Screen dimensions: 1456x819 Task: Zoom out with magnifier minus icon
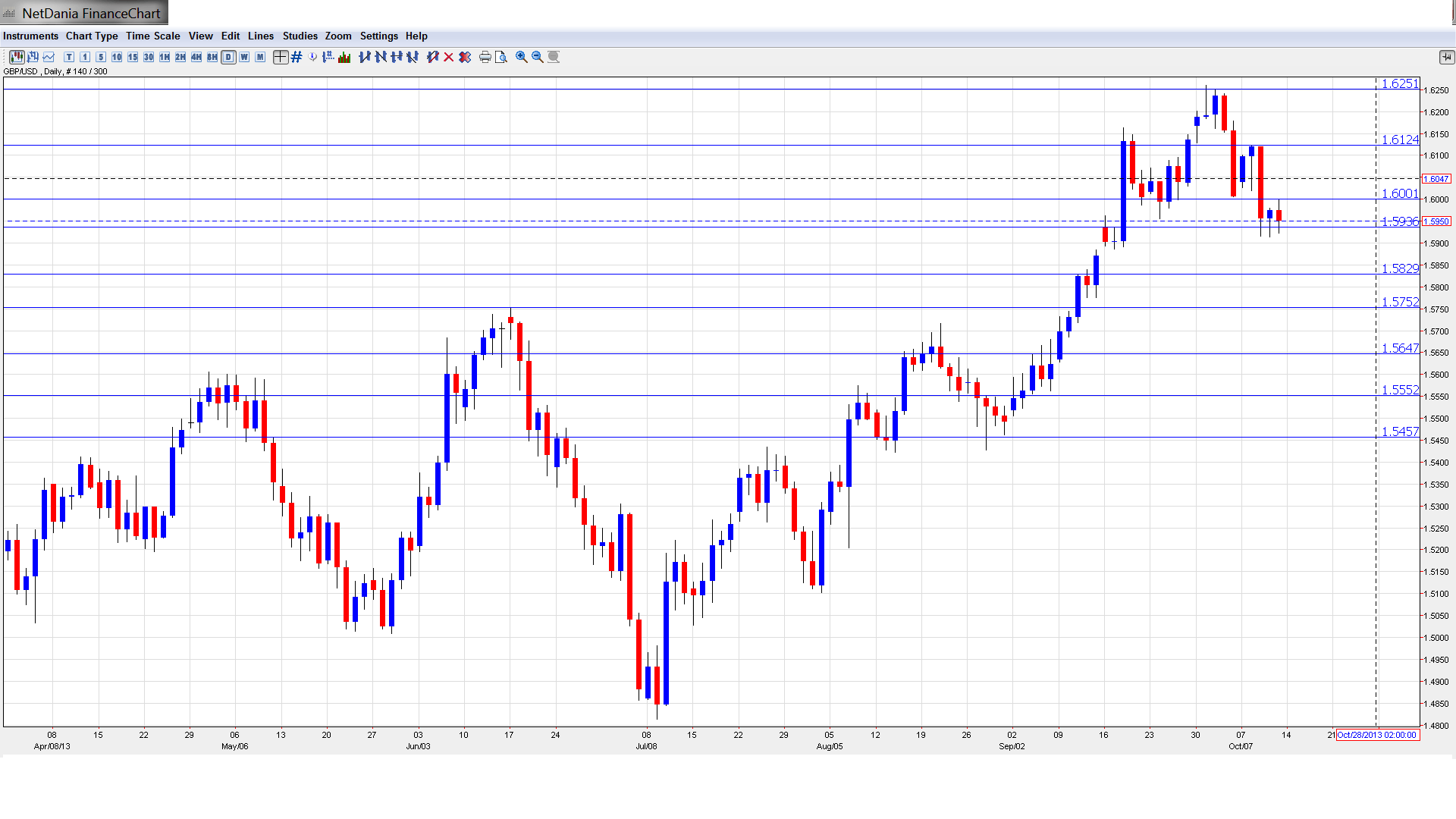tap(538, 57)
